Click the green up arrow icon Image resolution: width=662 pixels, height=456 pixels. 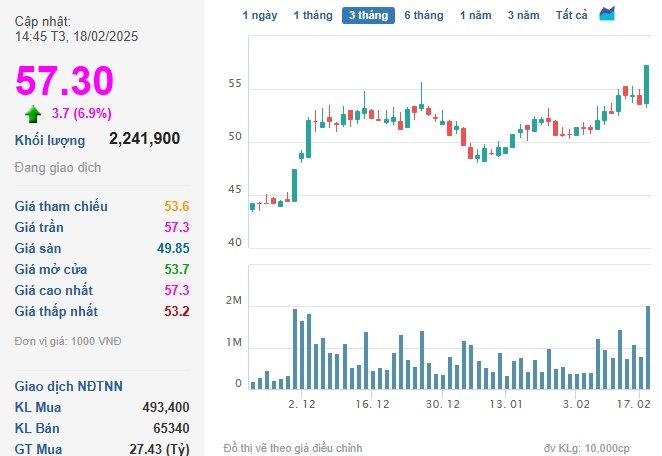[x=33, y=114]
